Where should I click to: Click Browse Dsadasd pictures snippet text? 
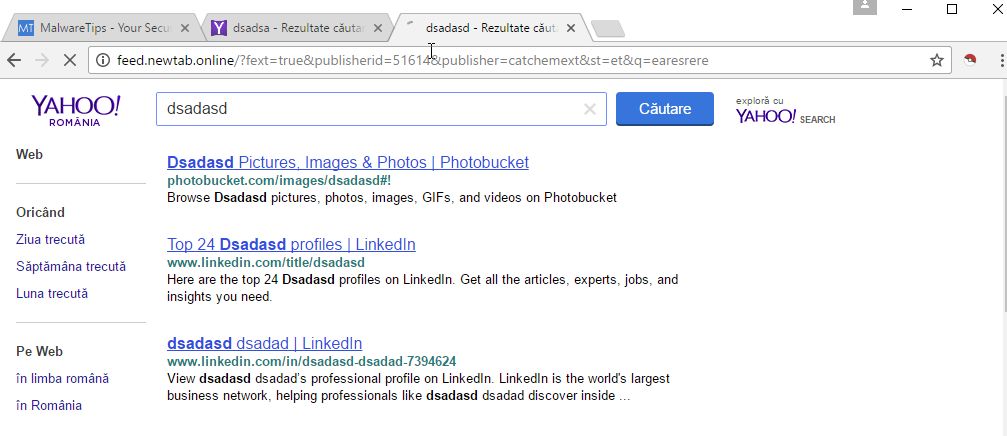(x=392, y=198)
